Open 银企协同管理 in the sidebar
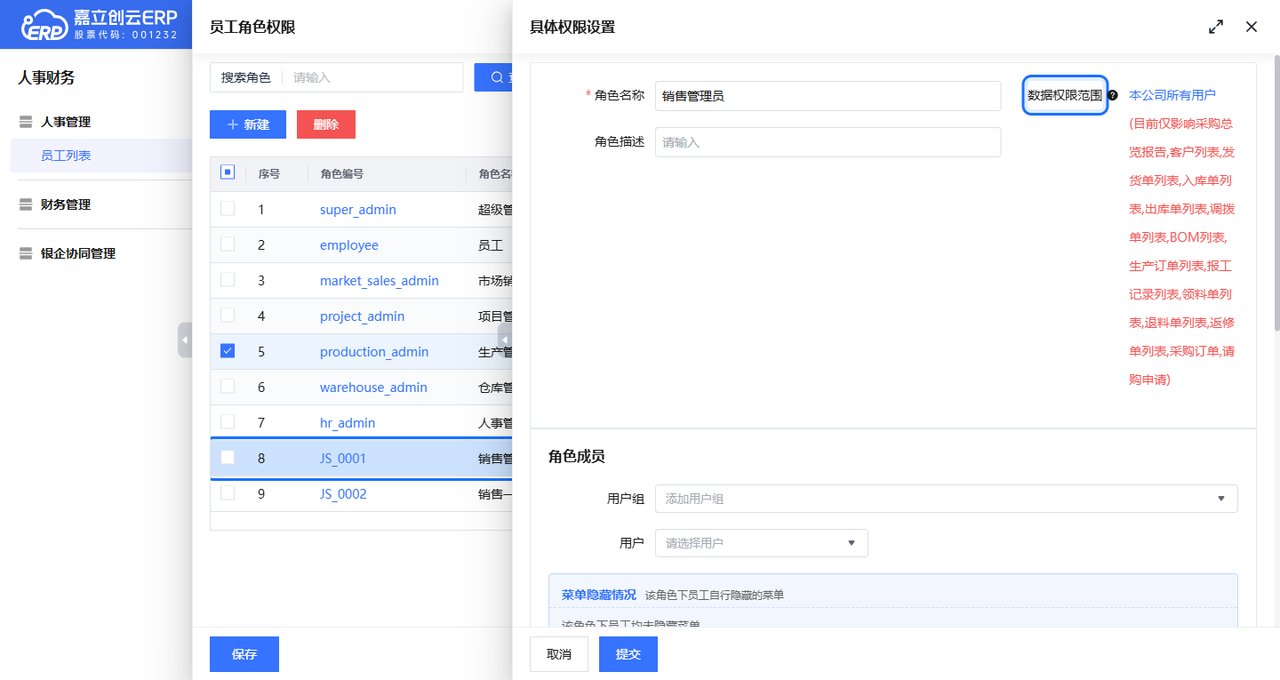 pos(78,254)
